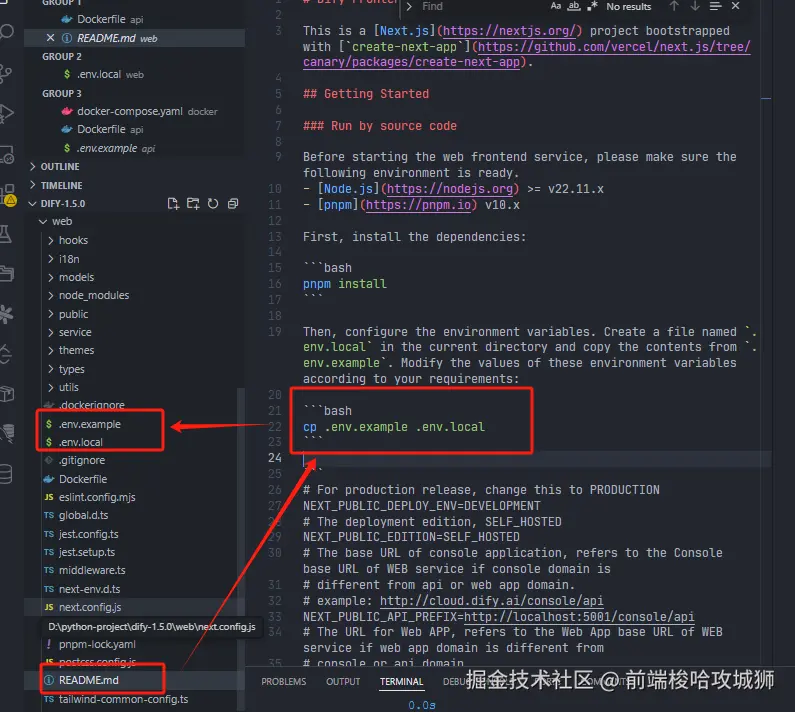This screenshot has width=795, height=712.
Task: Toggle Match Case in the Find widget
Action: (556, 6)
